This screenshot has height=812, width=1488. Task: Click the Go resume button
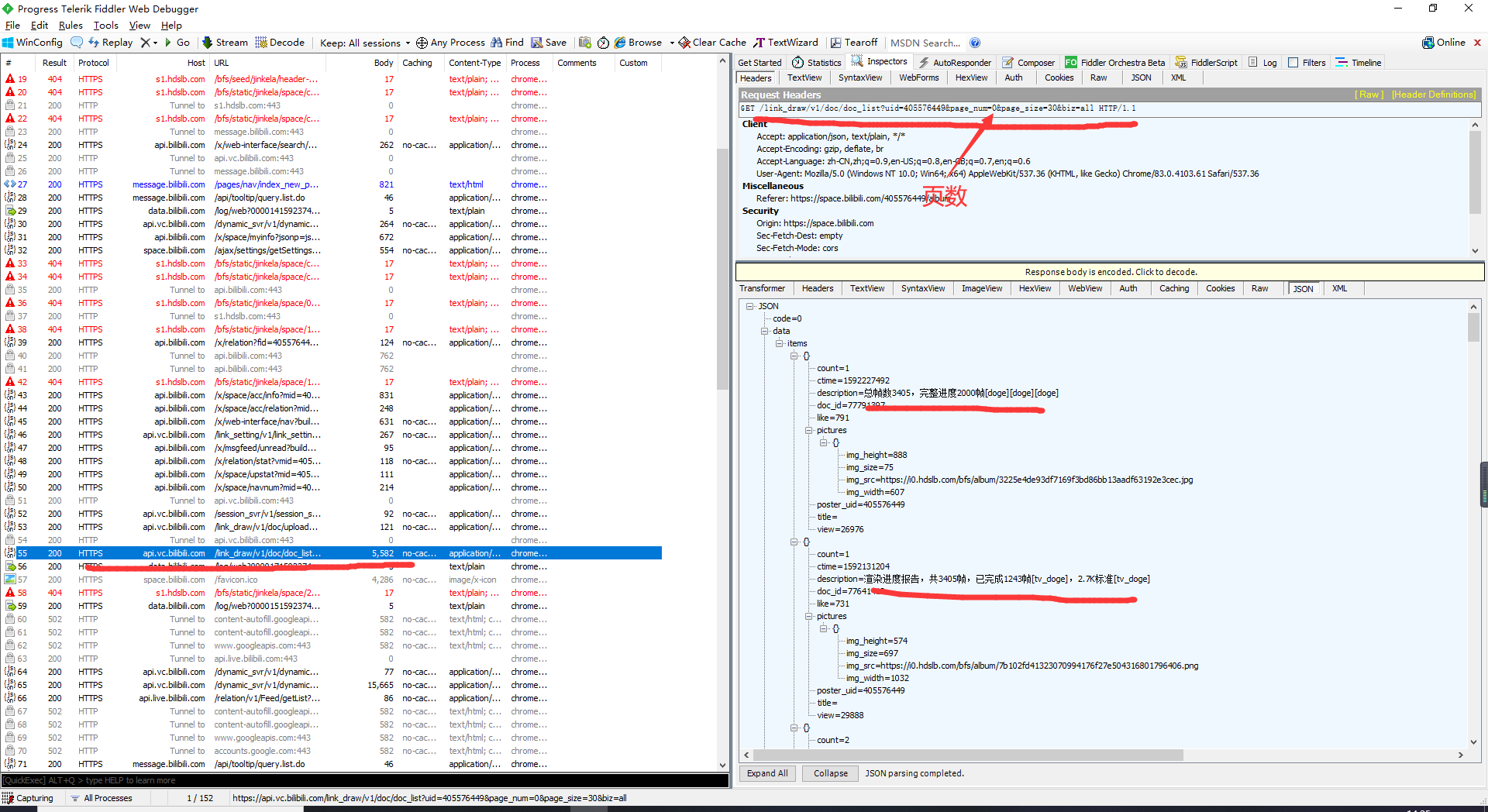(177, 43)
